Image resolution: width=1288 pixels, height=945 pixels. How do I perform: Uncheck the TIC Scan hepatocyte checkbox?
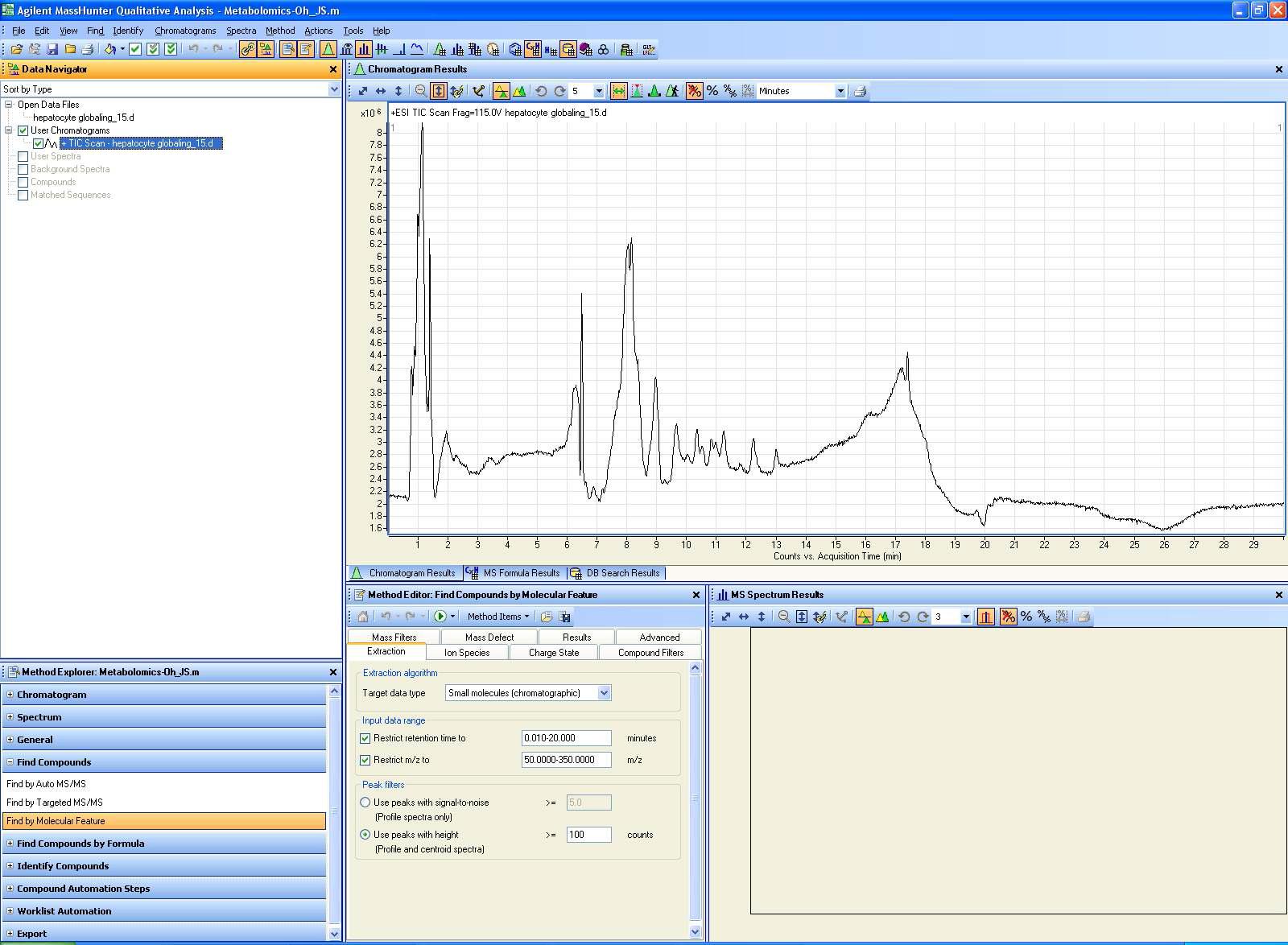pos(38,143)
